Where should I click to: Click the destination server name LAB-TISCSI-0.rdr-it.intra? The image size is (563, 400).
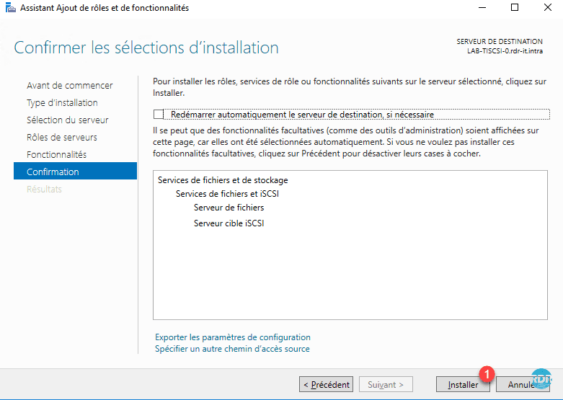coord(505,51)
